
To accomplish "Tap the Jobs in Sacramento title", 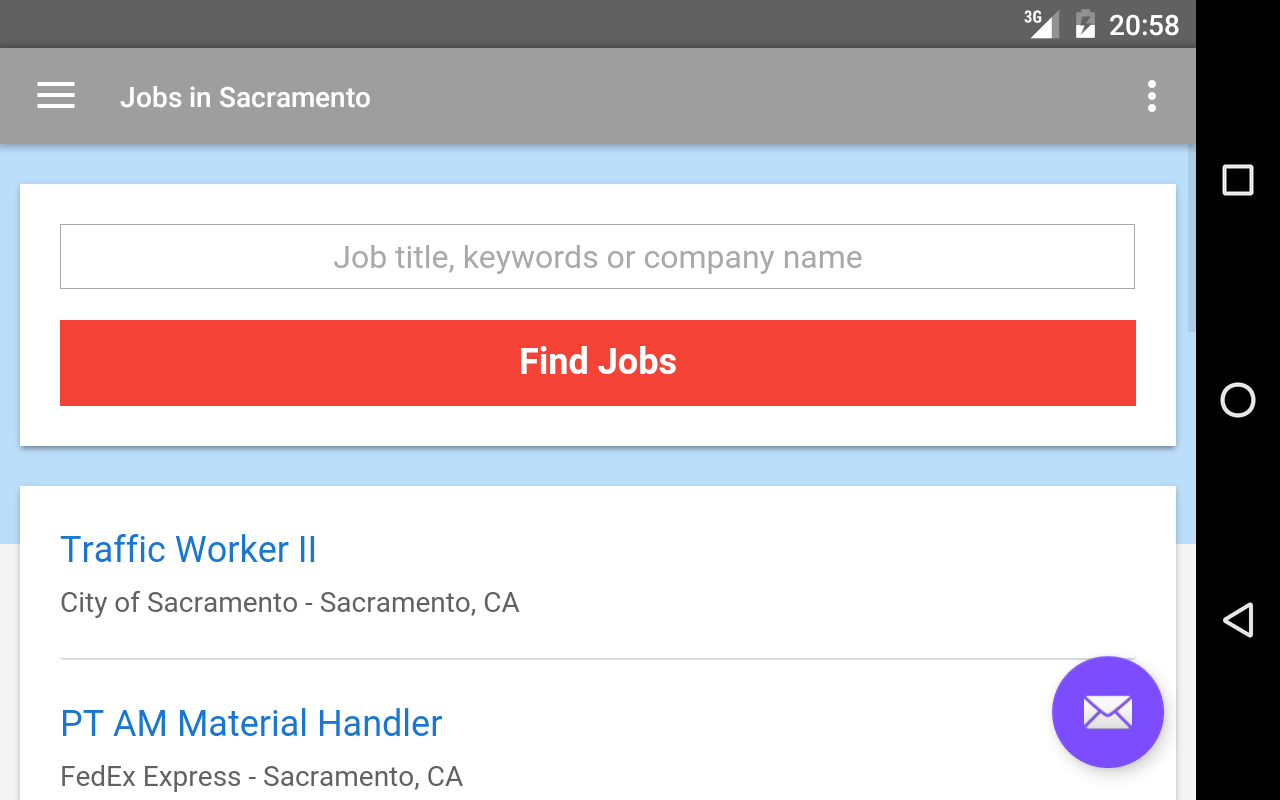I will [245, 97].
